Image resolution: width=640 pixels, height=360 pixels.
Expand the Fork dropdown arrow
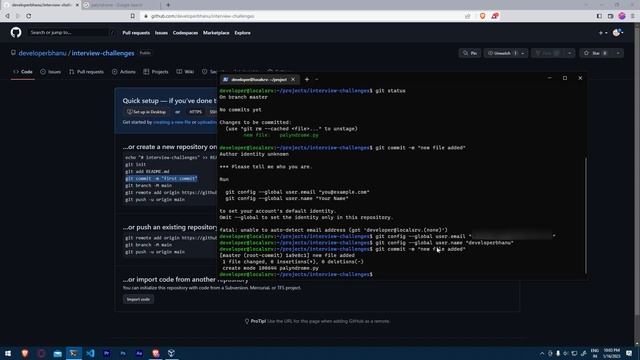569,53
